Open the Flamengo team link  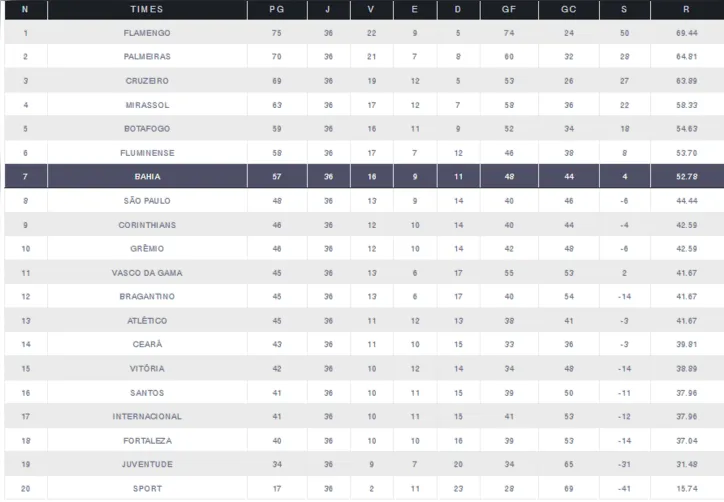147,33
